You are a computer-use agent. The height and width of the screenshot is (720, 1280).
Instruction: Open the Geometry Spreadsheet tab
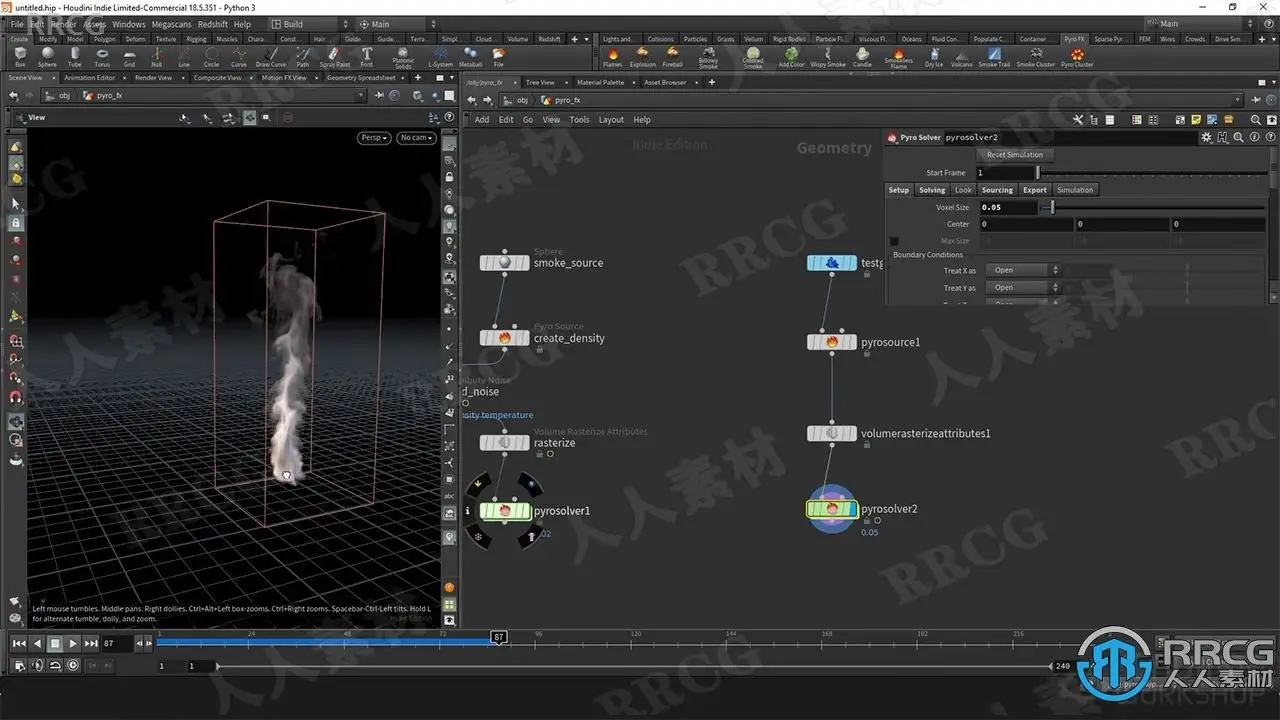(361, 78)
